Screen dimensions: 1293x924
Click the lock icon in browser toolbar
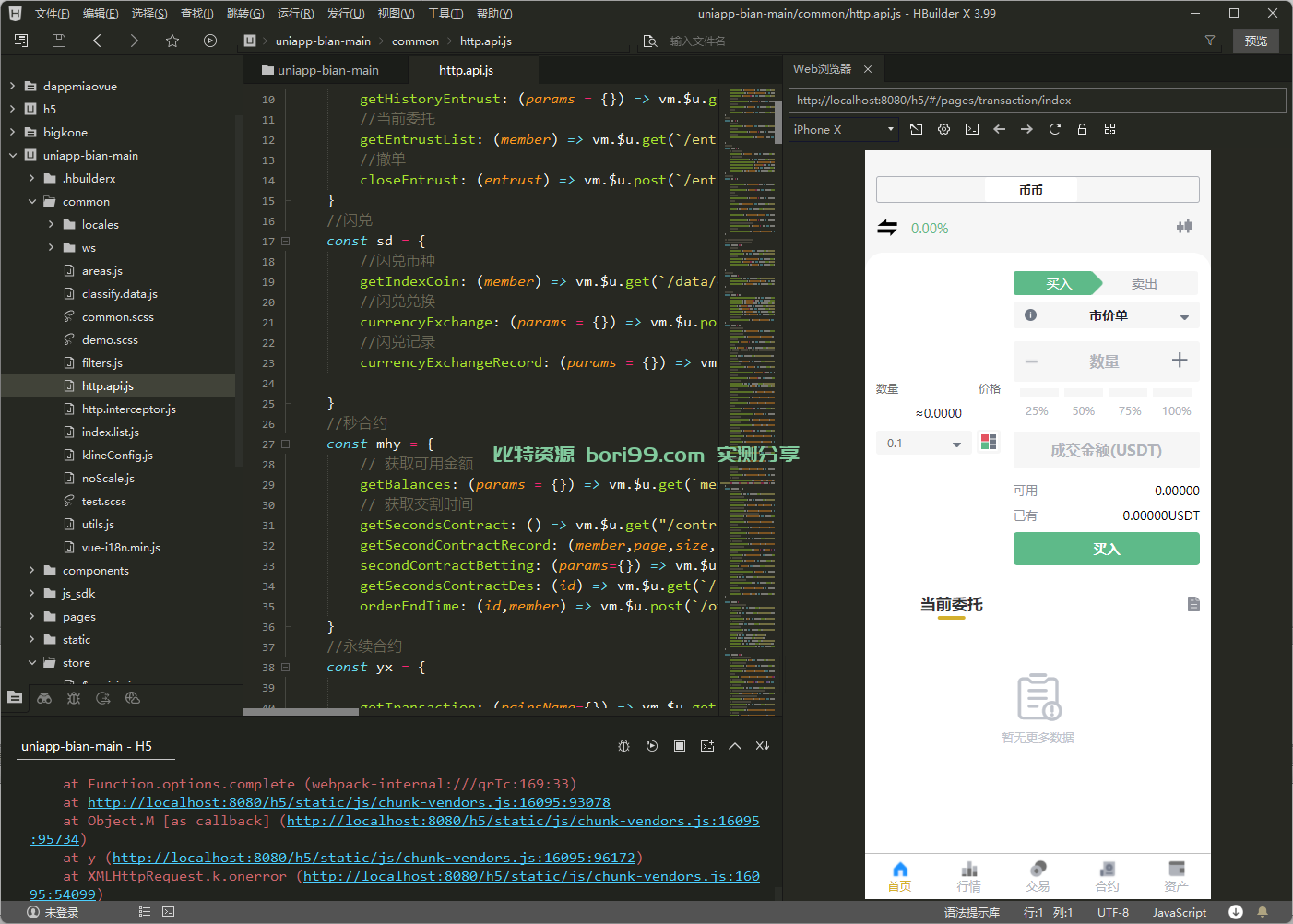(x=1082, y=129)
